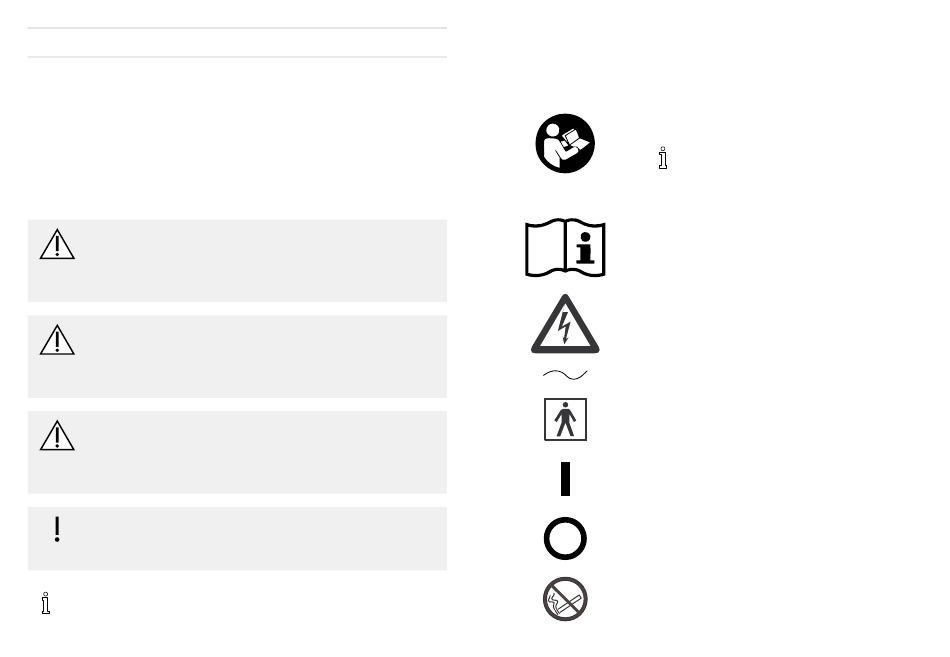Select the alternating current wave symbol
950x657 pixels.
click(565, 375)
